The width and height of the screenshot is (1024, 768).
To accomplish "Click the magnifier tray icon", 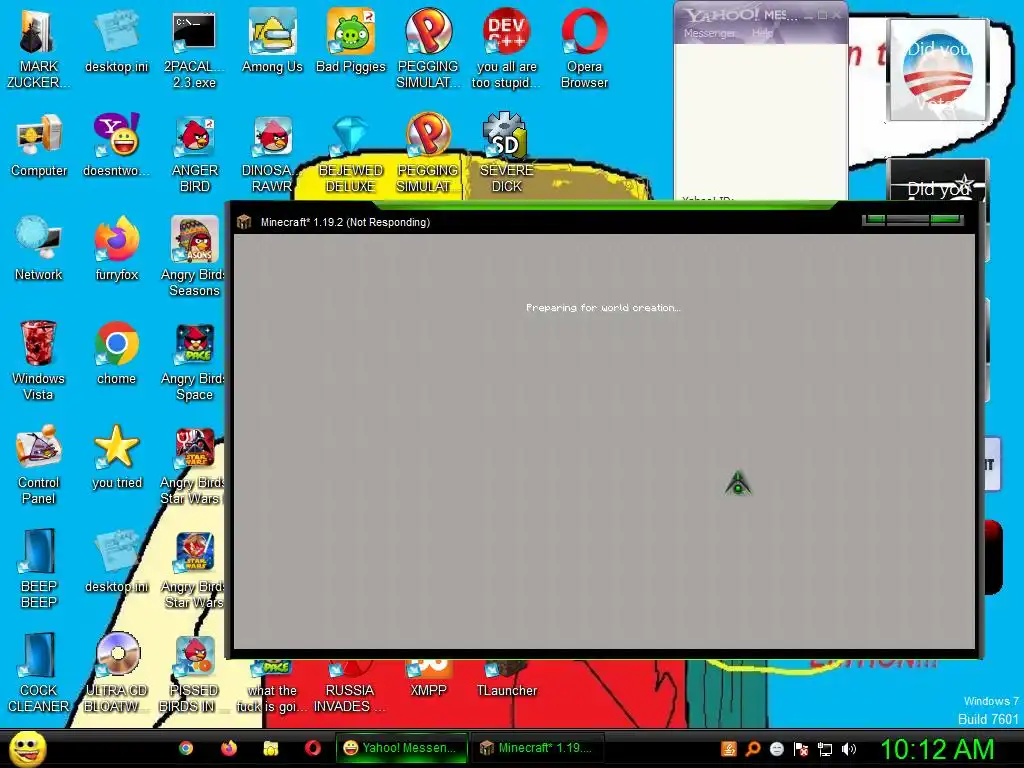I will pos(753,749).
